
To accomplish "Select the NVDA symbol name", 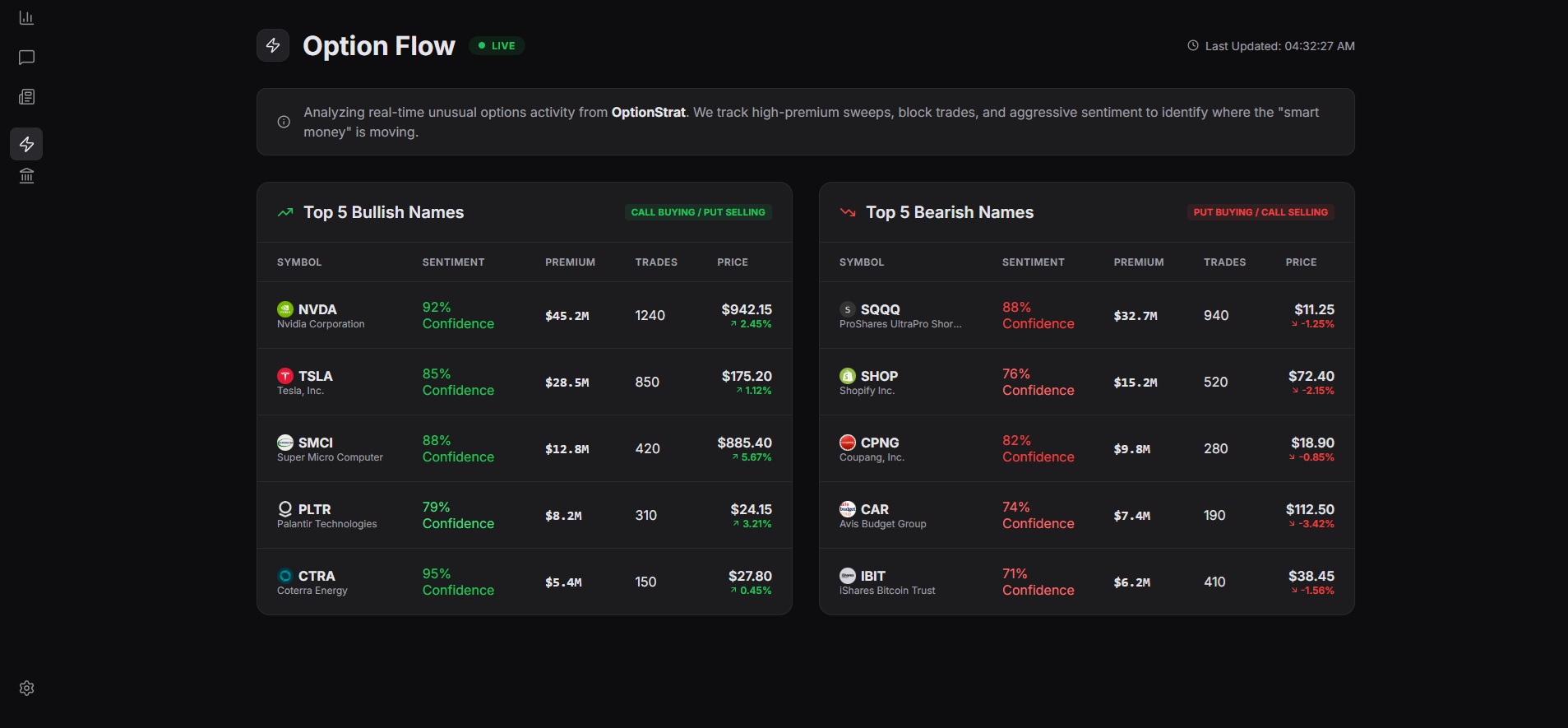I will pyautogui.click(x=317, y=309).
